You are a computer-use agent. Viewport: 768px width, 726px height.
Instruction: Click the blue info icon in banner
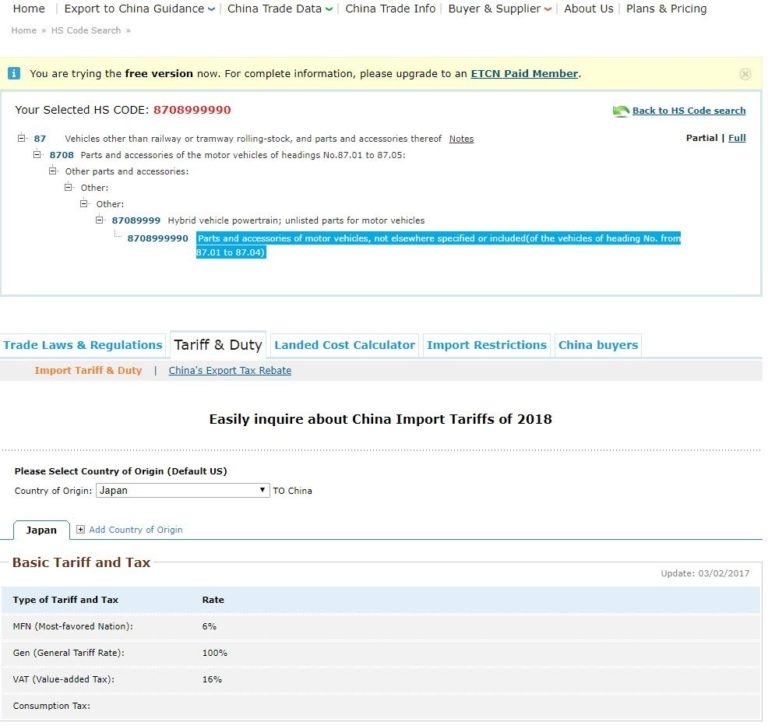point(14,74)
